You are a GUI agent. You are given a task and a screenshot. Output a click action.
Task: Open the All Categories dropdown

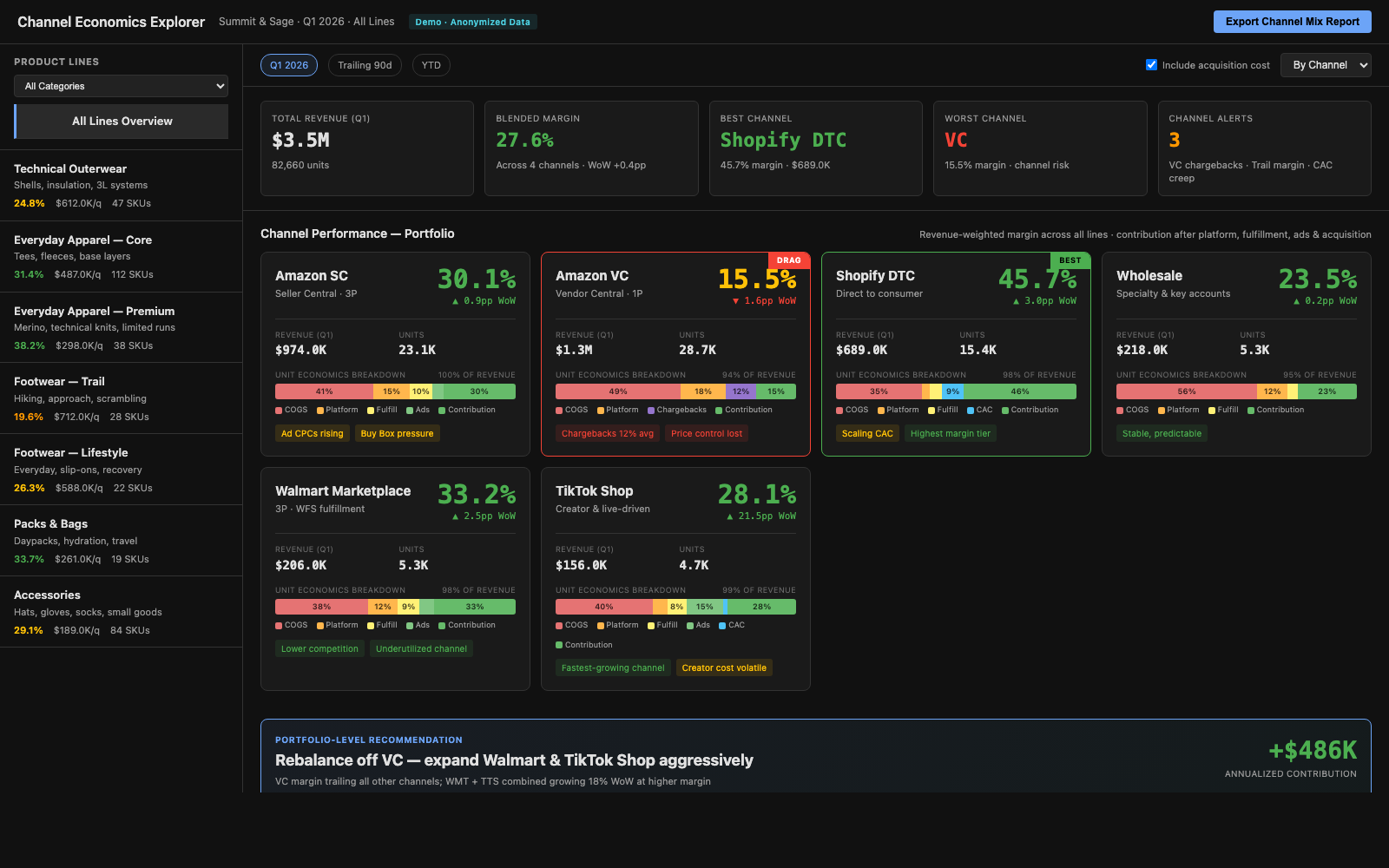(122, 86)
